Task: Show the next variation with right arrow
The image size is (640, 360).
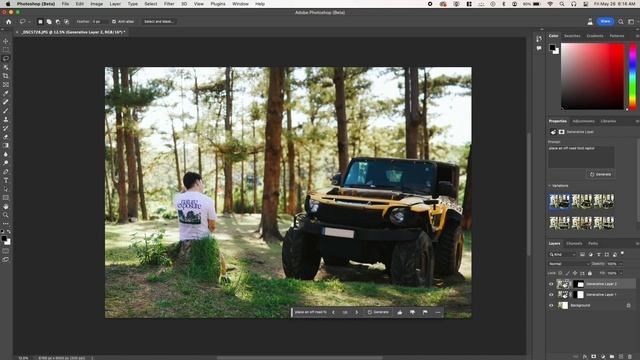Action: (357, 312)
